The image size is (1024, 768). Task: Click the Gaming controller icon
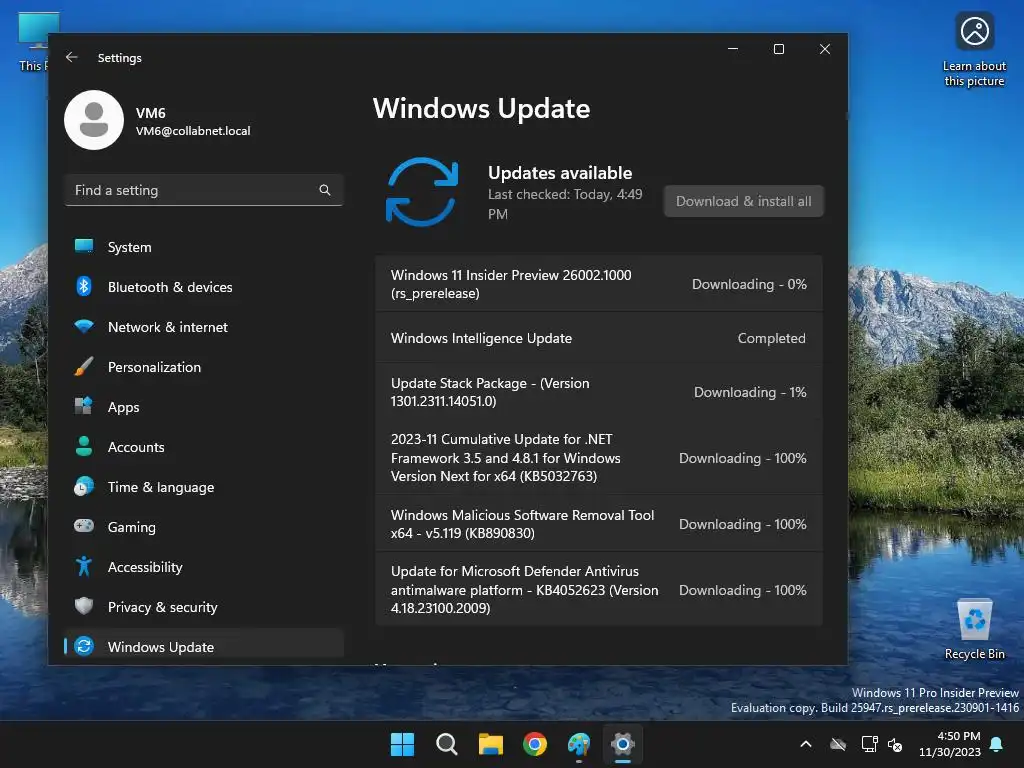pos(84,526)
